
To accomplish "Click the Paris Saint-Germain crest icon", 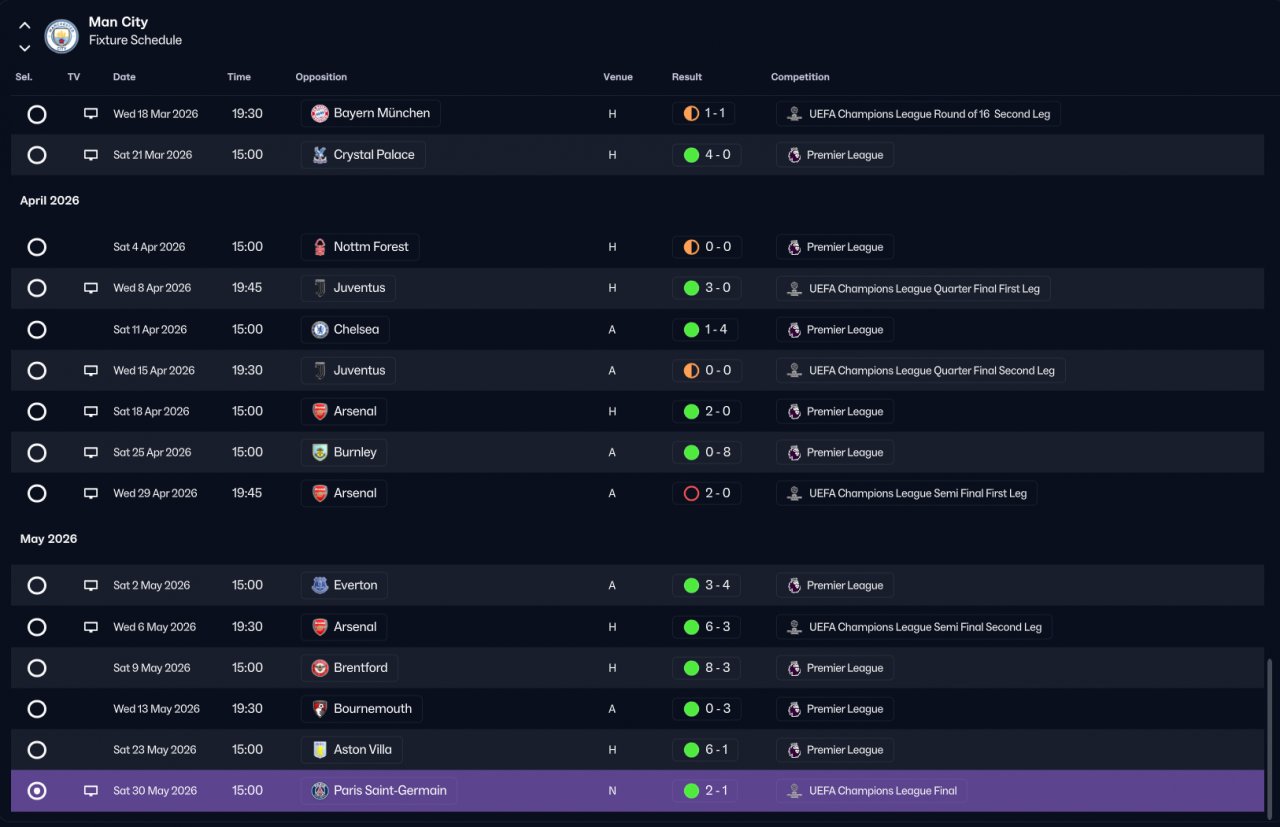I will [320, 791].
